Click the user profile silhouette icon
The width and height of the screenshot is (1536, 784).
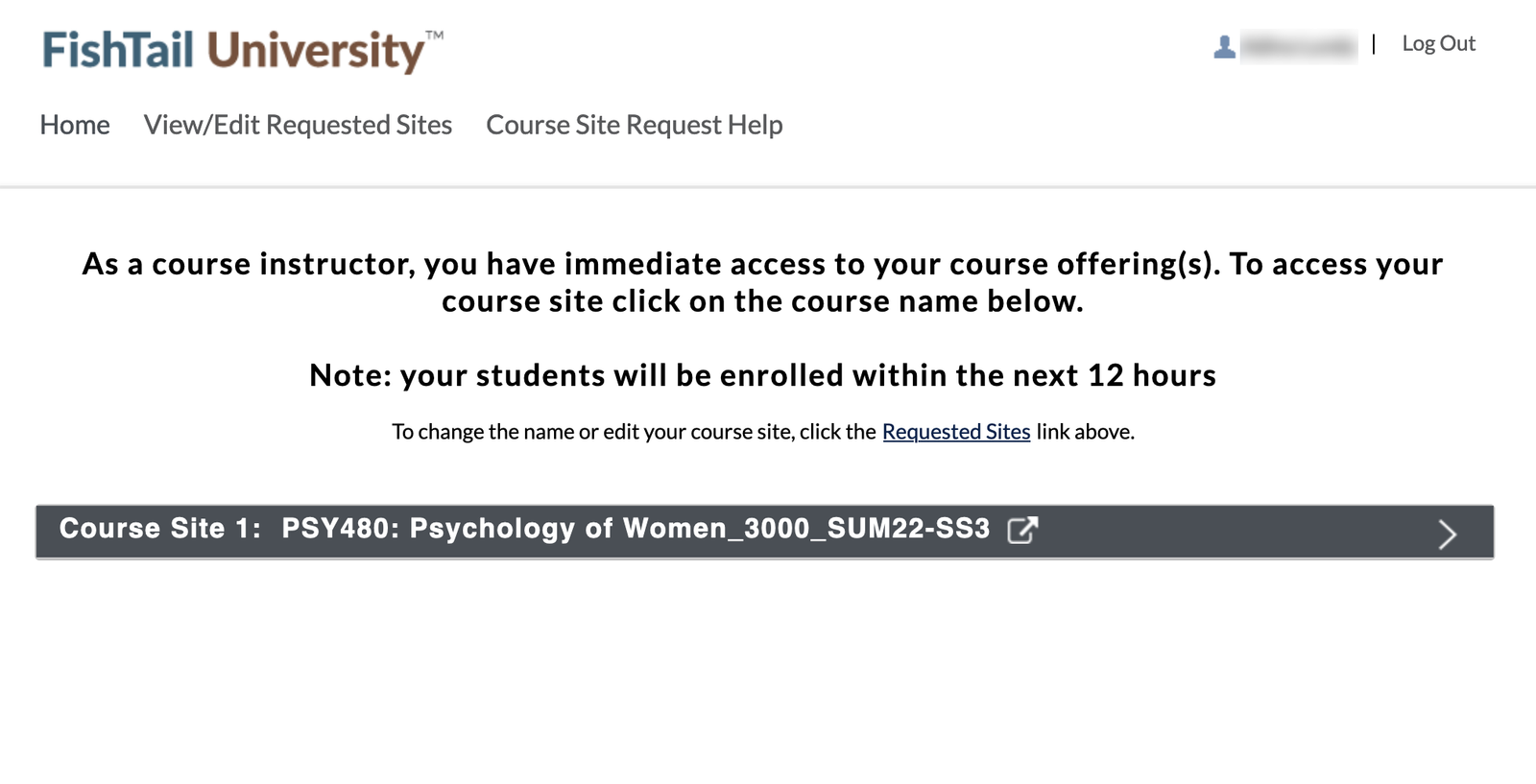coord(1224,46)
